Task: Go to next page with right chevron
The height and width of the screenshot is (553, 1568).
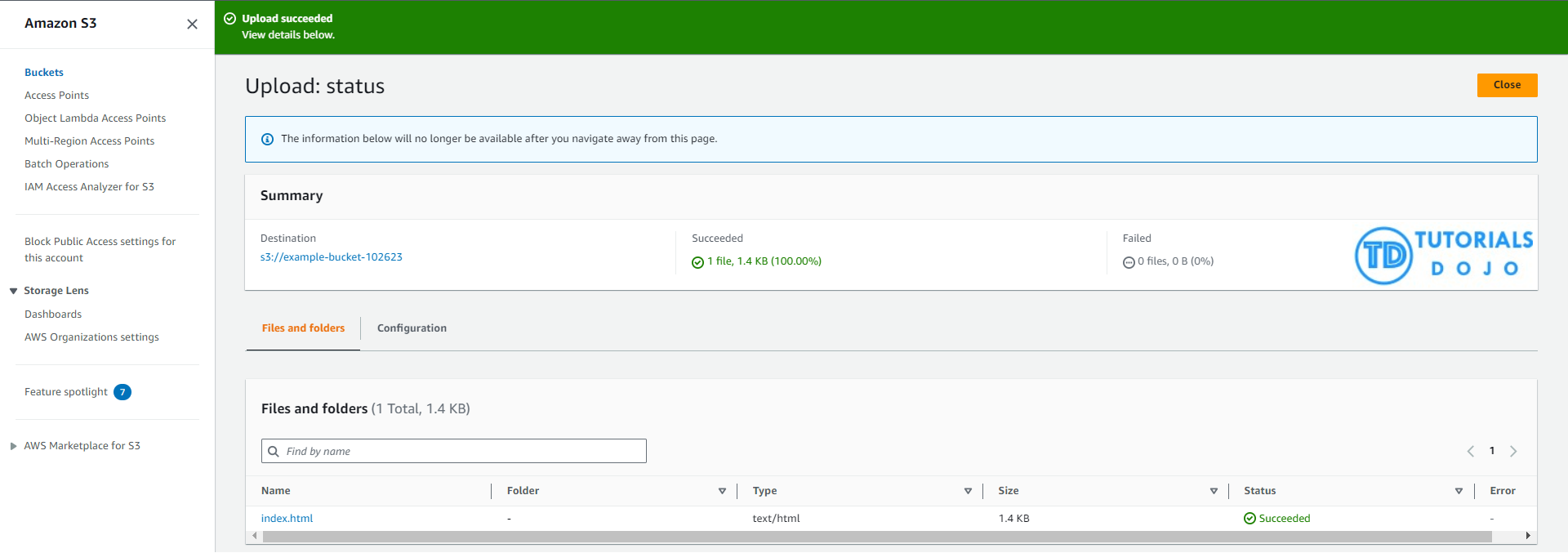Action: [1513, 452]
